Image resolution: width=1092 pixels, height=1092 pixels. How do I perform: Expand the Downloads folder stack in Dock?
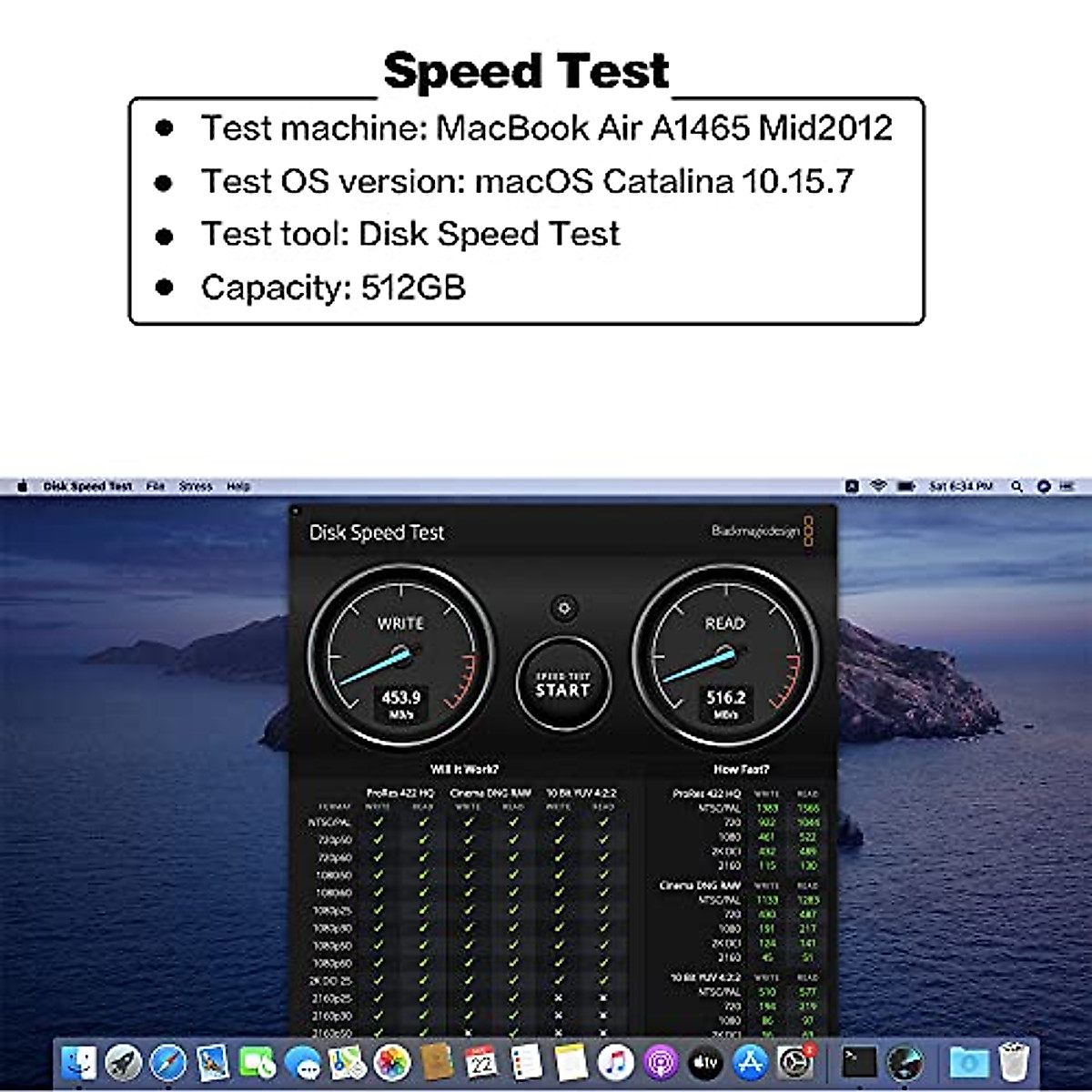tap(969, 1062)
